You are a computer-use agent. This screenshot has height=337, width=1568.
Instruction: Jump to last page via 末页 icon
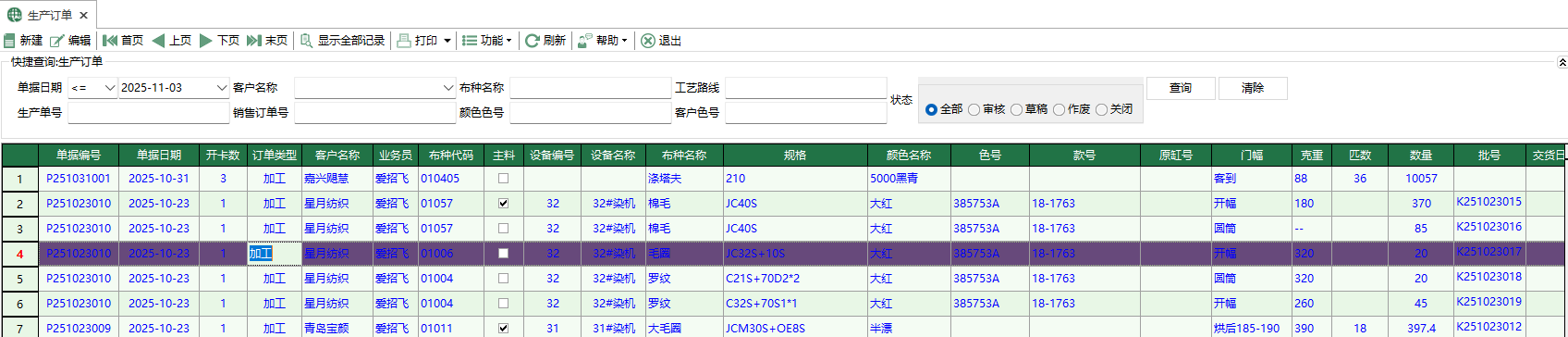[254, 41]
